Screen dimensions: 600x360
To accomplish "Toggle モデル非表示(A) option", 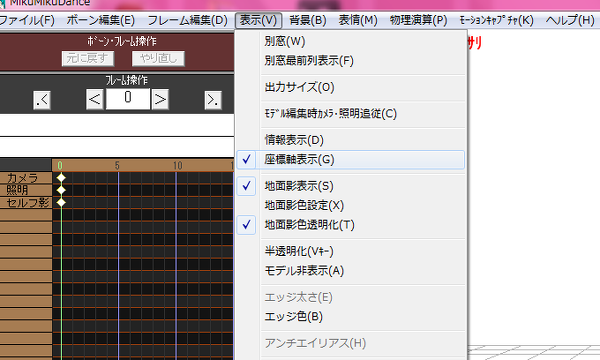I will [x=351, y=271].
